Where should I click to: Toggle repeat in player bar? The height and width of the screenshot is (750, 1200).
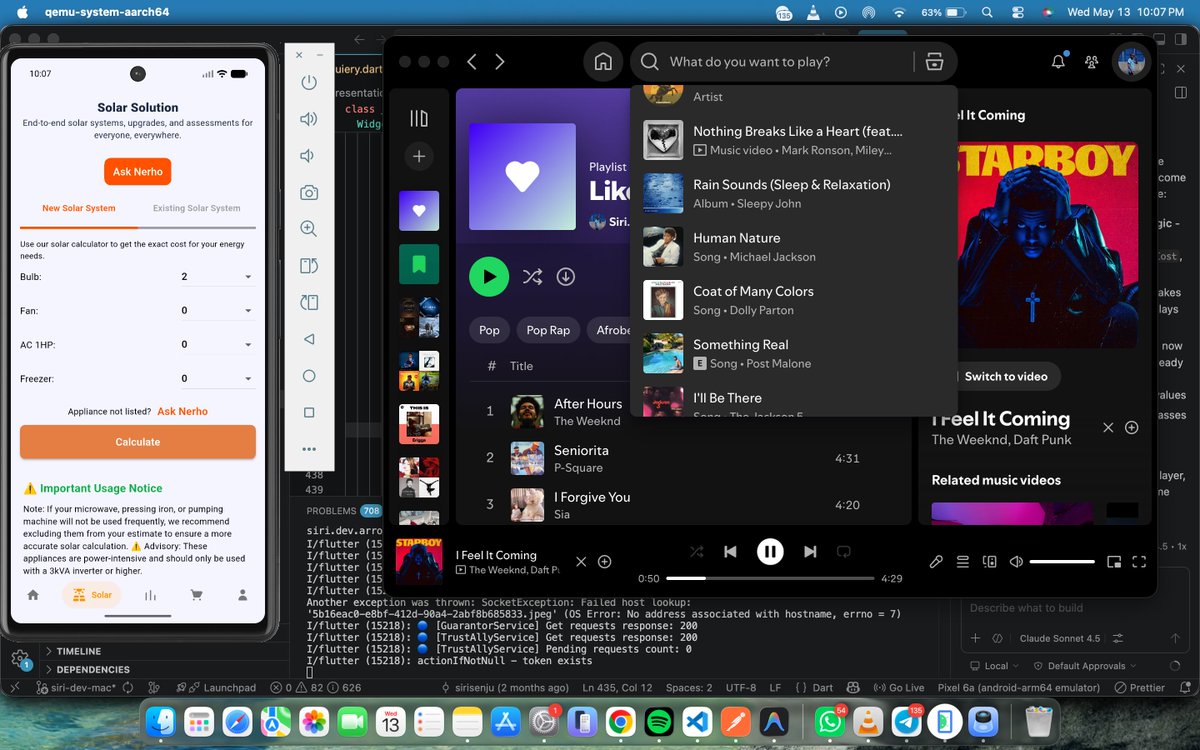843,551
